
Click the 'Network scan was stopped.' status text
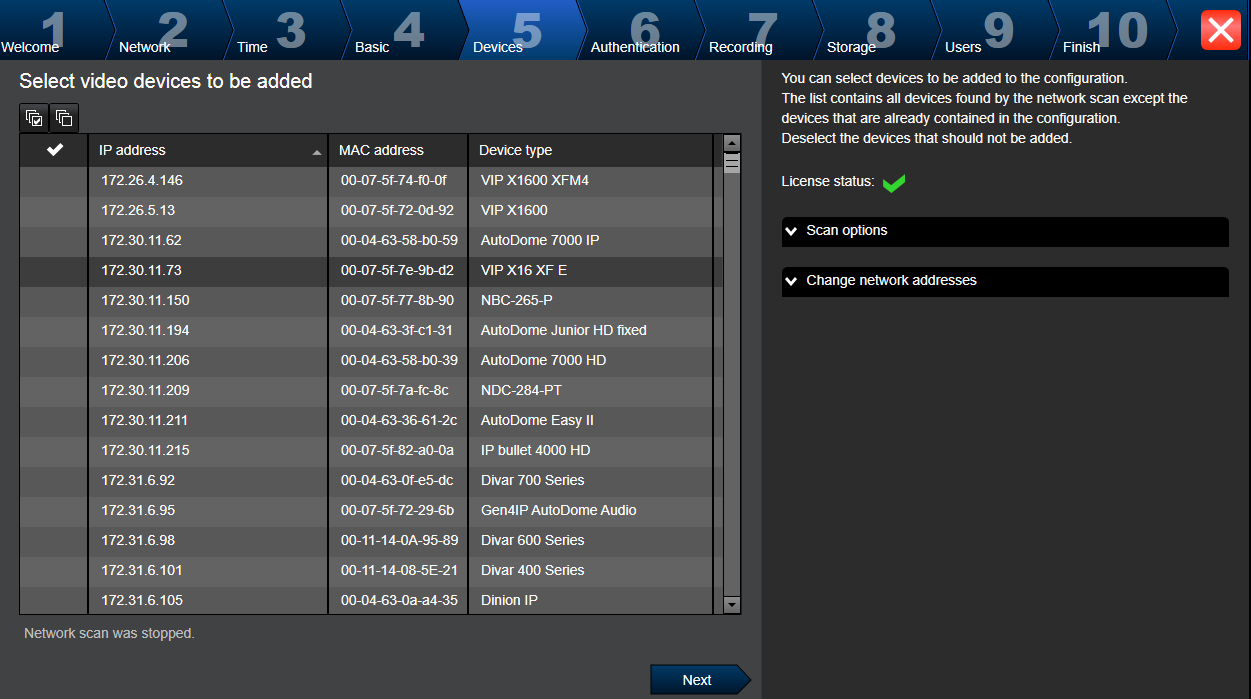pyautogui.click(x=109, y=634)
